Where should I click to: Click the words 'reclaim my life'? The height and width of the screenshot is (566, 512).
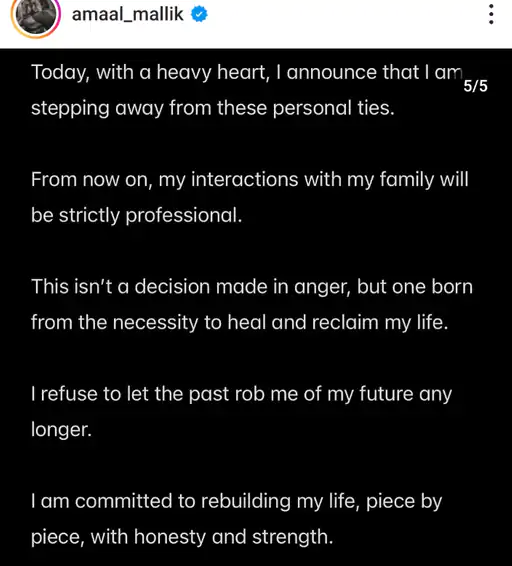click(x=380, y=323)
